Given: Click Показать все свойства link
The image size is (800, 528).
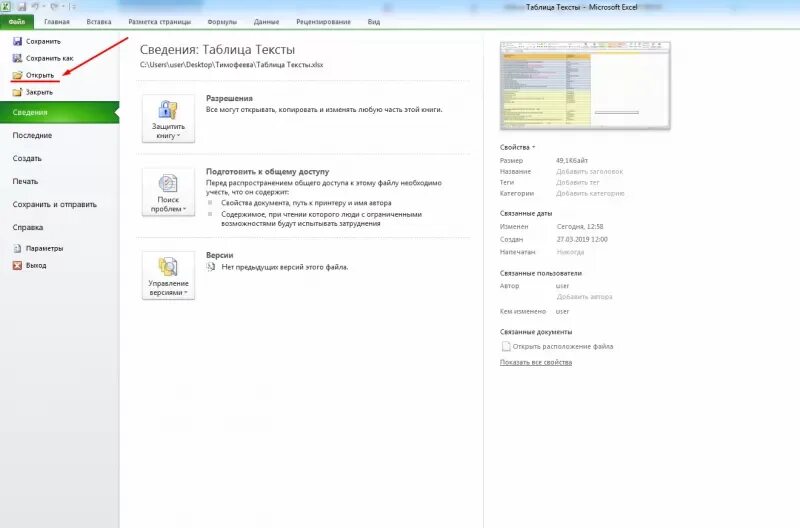Looking at the screenshot, I should tap(536, 362).
